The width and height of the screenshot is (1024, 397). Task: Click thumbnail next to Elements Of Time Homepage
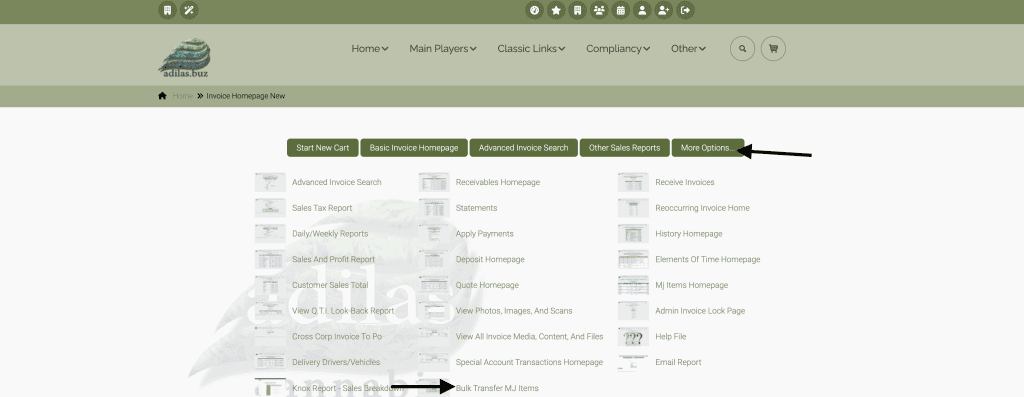coord(633,259)
